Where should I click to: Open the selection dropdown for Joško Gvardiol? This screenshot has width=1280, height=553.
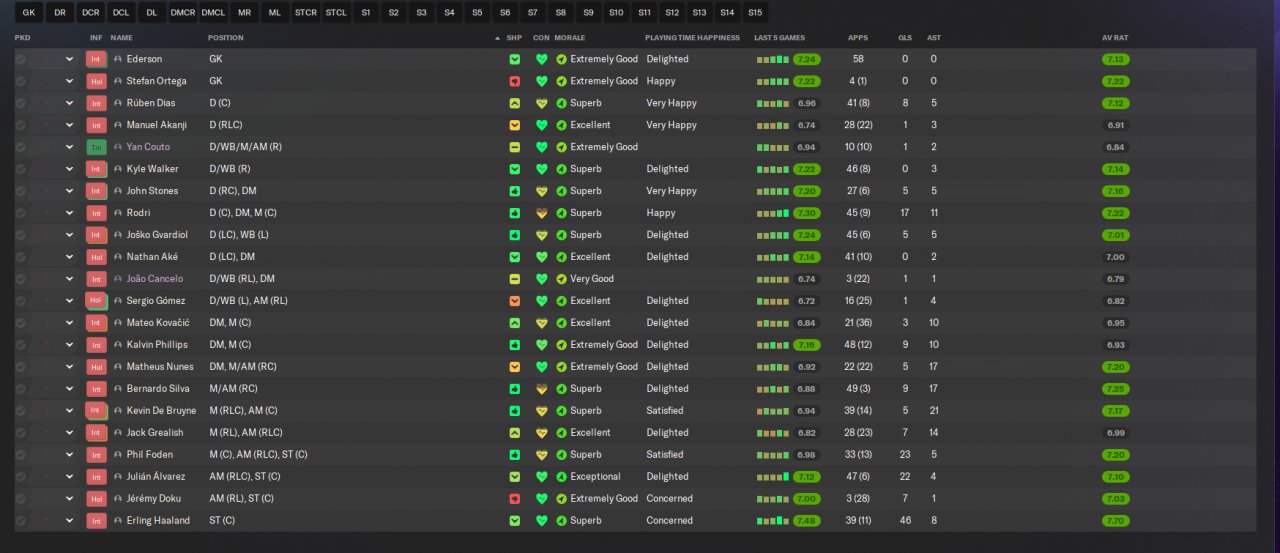tap(70, 235)
